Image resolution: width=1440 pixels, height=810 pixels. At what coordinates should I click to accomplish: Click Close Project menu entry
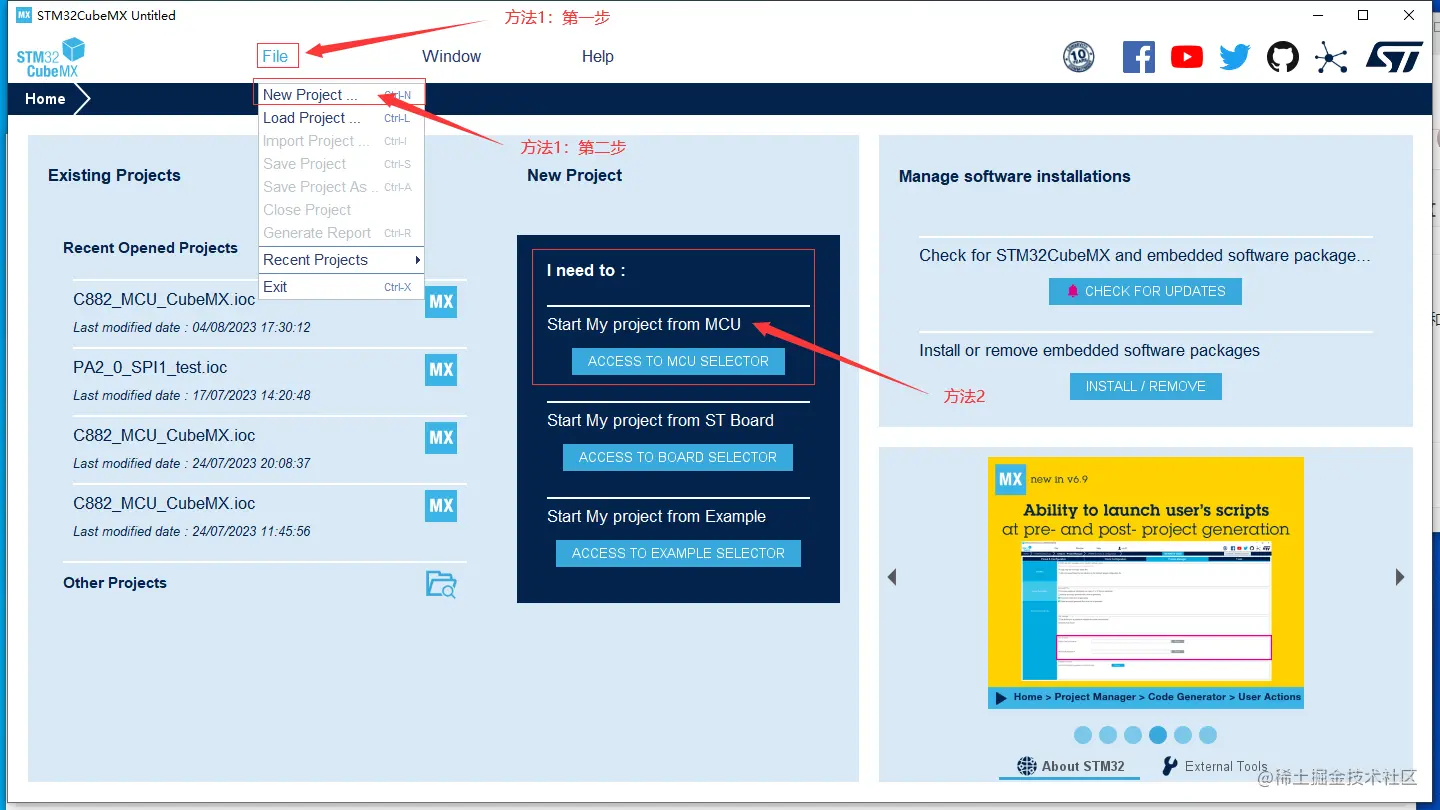click(x=341, y=210)
